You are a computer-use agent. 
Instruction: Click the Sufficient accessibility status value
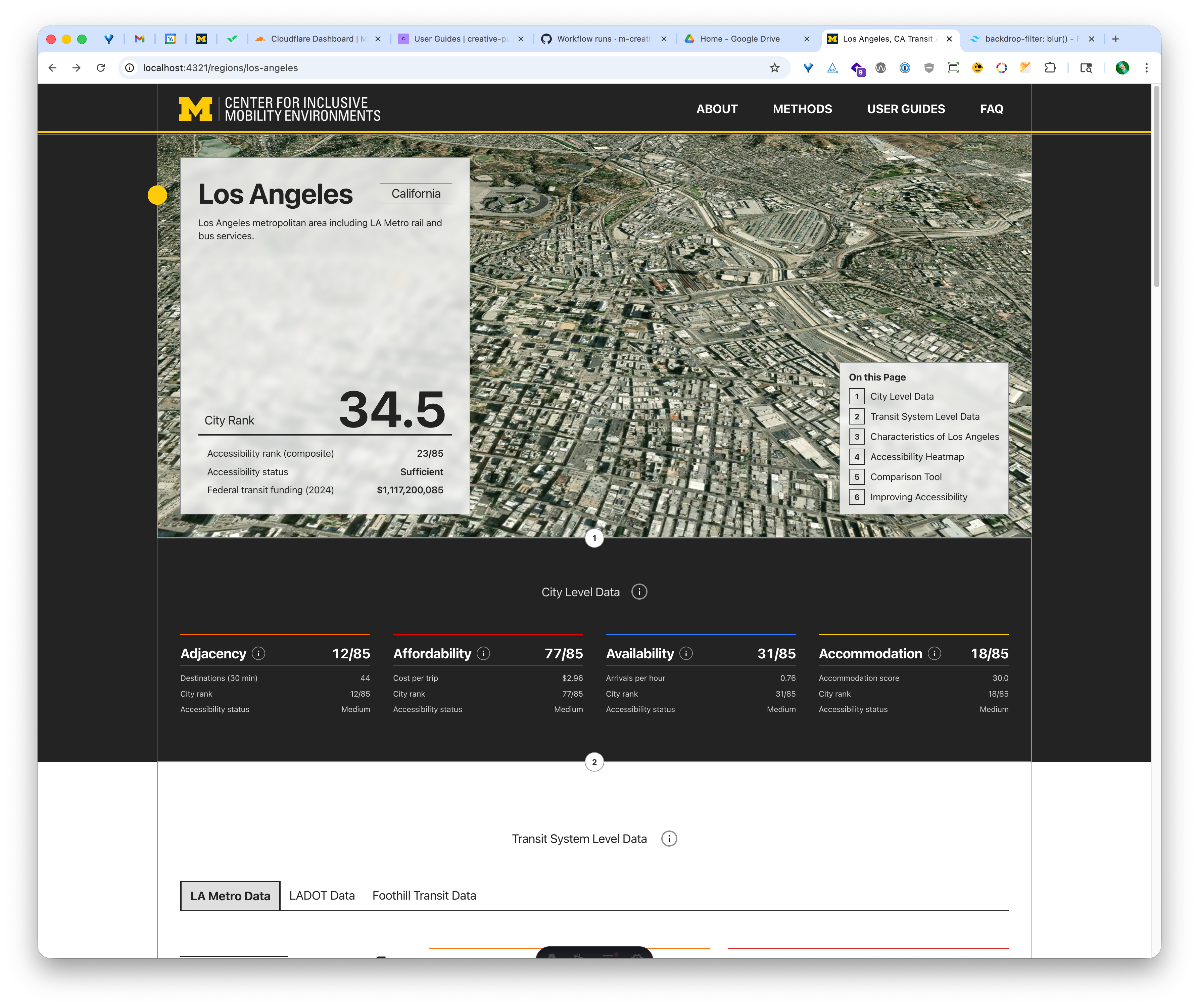[x=421, y=471]
